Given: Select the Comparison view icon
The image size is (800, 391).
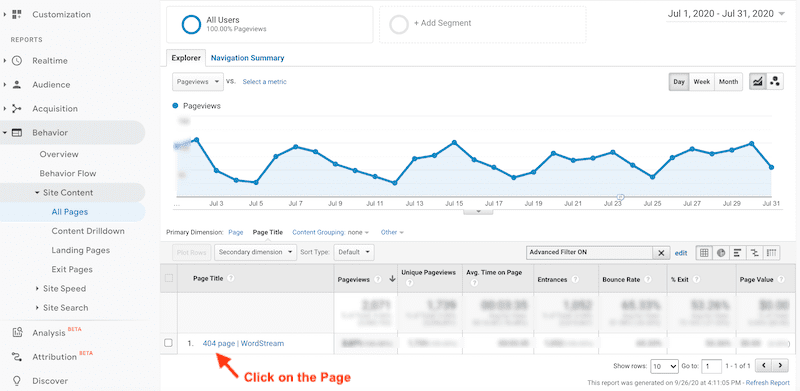Looking at the screenshot, I should tap(755, 252).
